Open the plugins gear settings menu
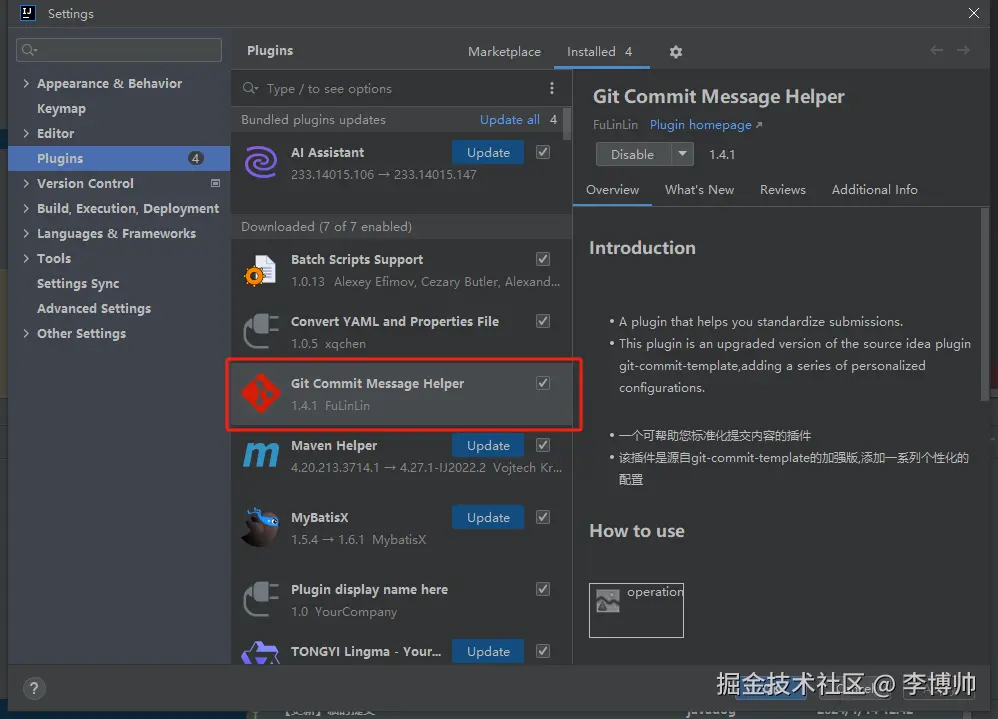This screenshot has width=998, height=719. [x=676, y=52]
